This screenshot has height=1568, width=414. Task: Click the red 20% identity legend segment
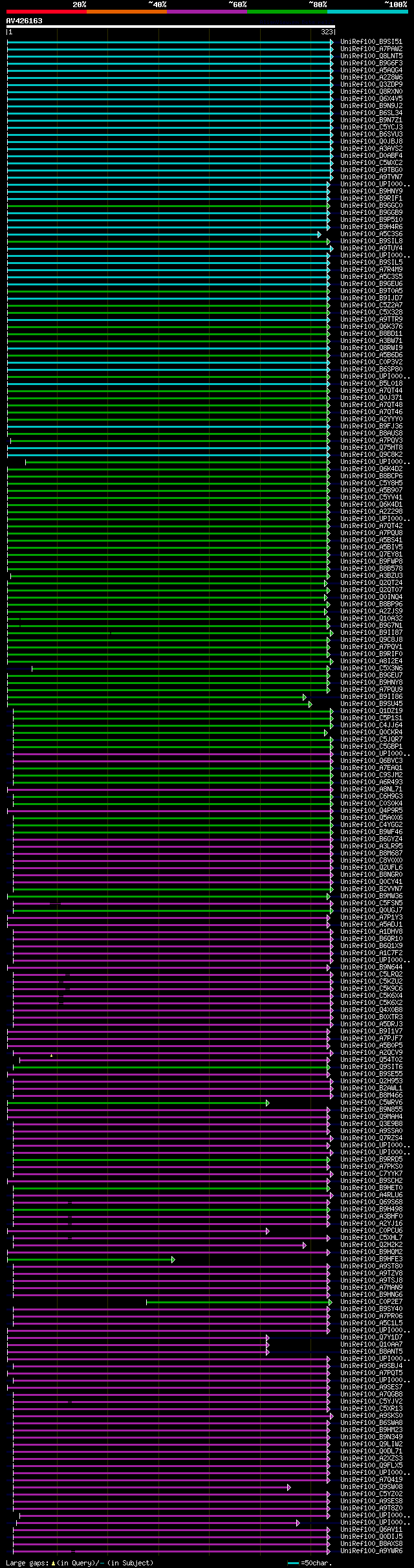46,12
